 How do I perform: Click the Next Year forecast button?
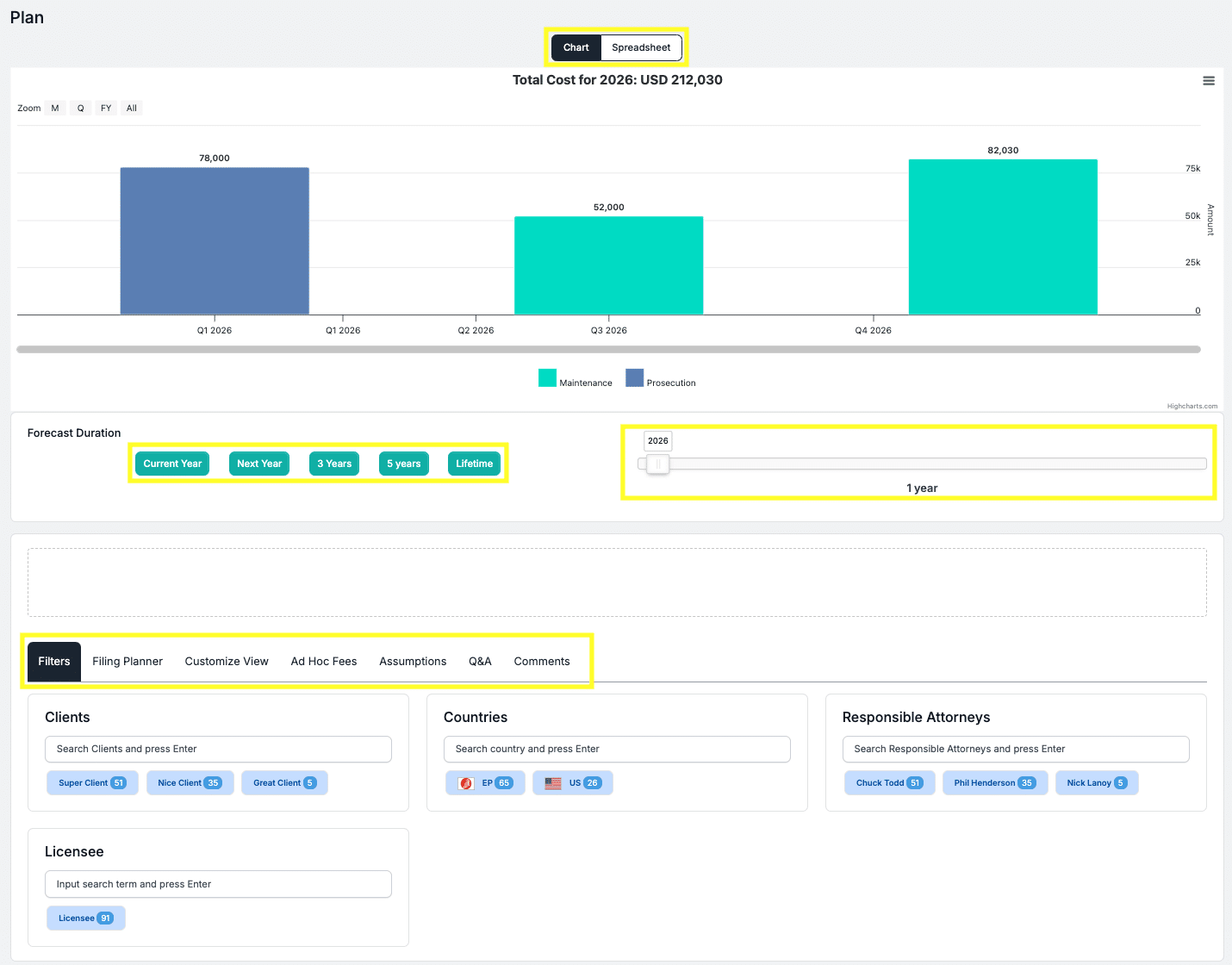[259, 464]
